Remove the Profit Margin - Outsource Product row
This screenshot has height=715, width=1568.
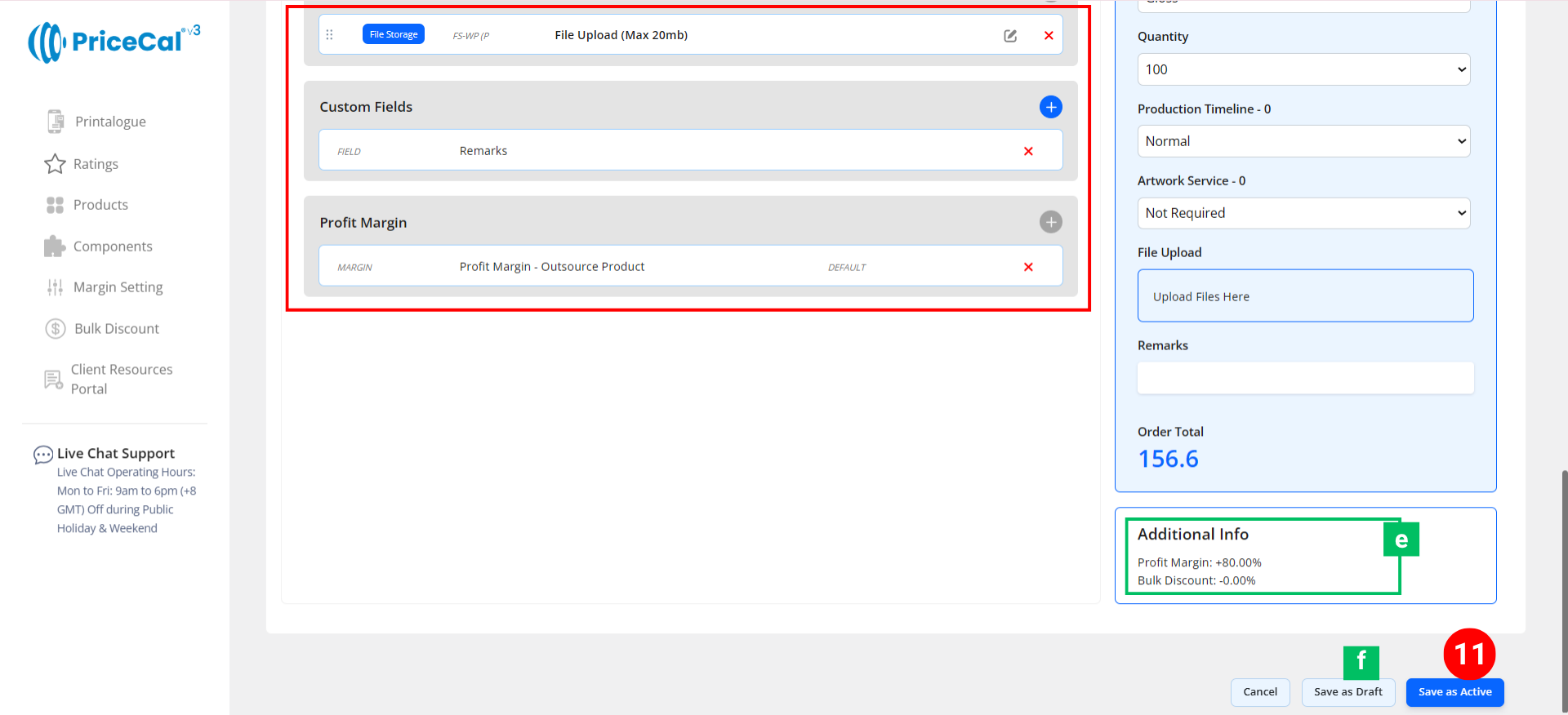(x=1028, y=267)
